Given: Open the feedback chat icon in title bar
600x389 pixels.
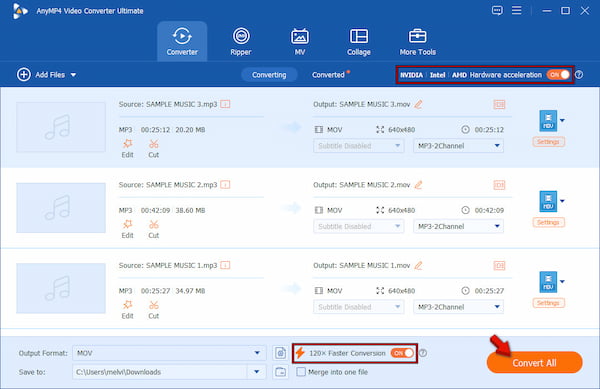Looking at the screenshot, I should tap(497, 10).
